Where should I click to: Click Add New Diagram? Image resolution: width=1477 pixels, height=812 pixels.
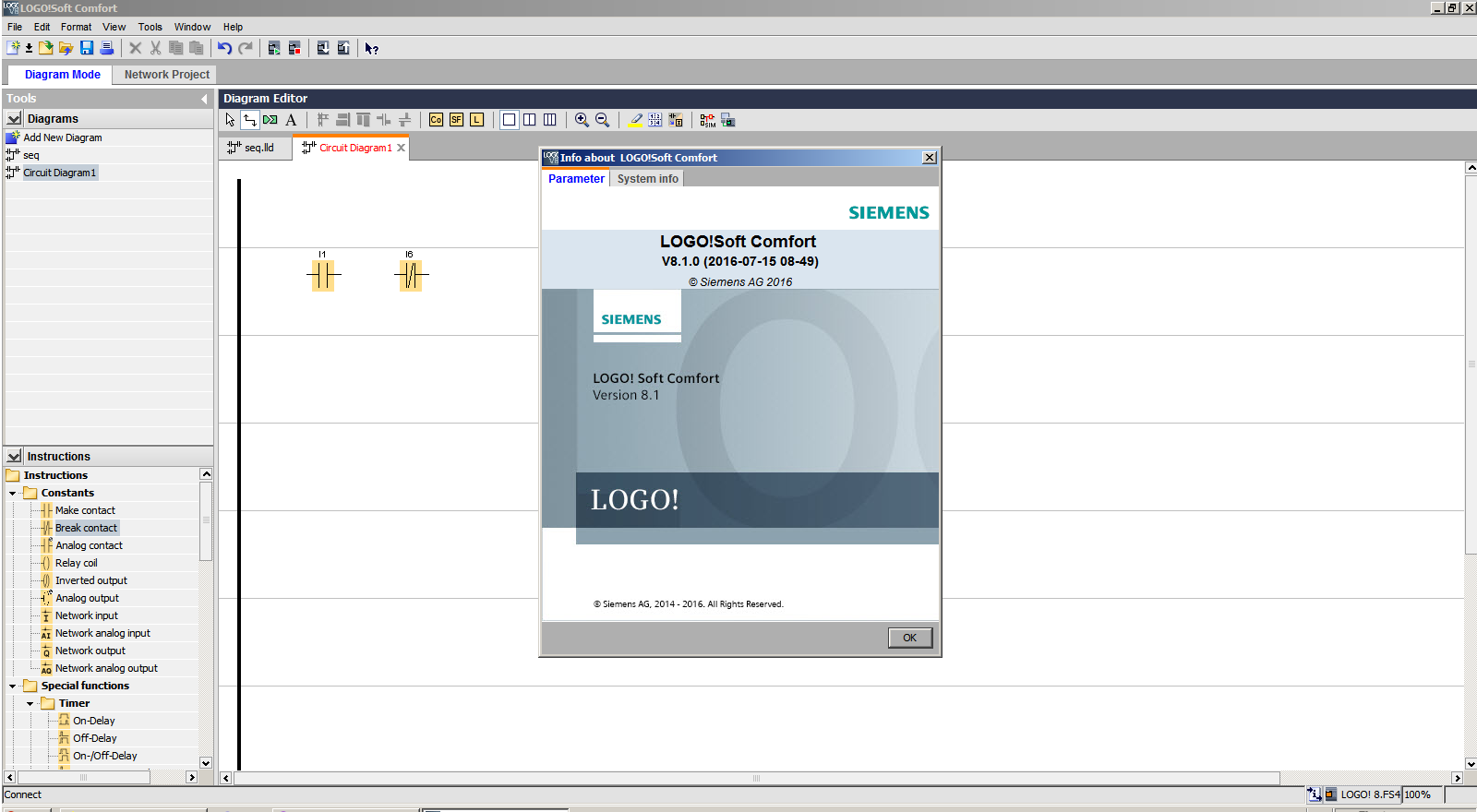(x=63, y=137)
